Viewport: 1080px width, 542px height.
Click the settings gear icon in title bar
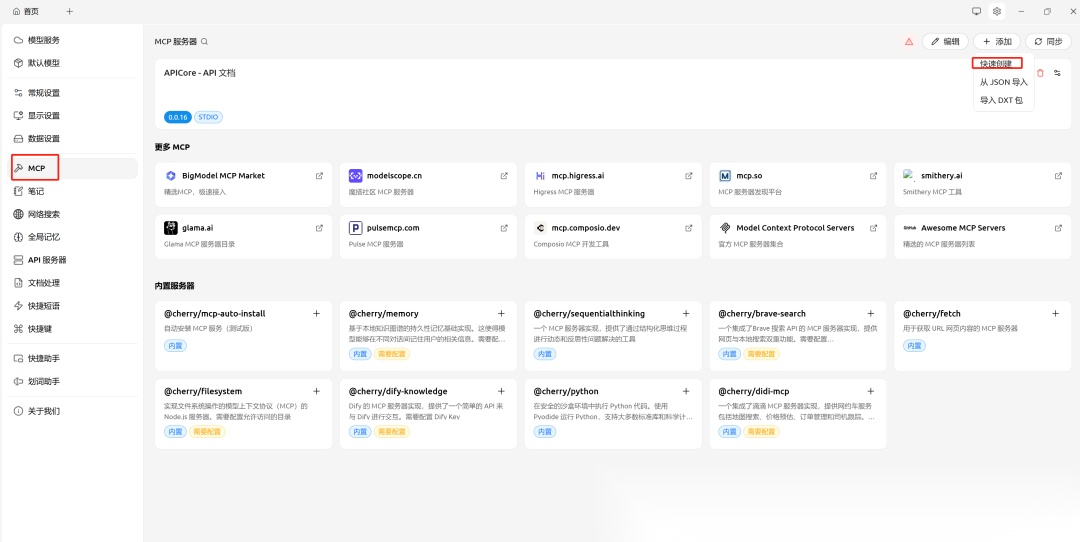pyautogui.click(x=997, y=11)
